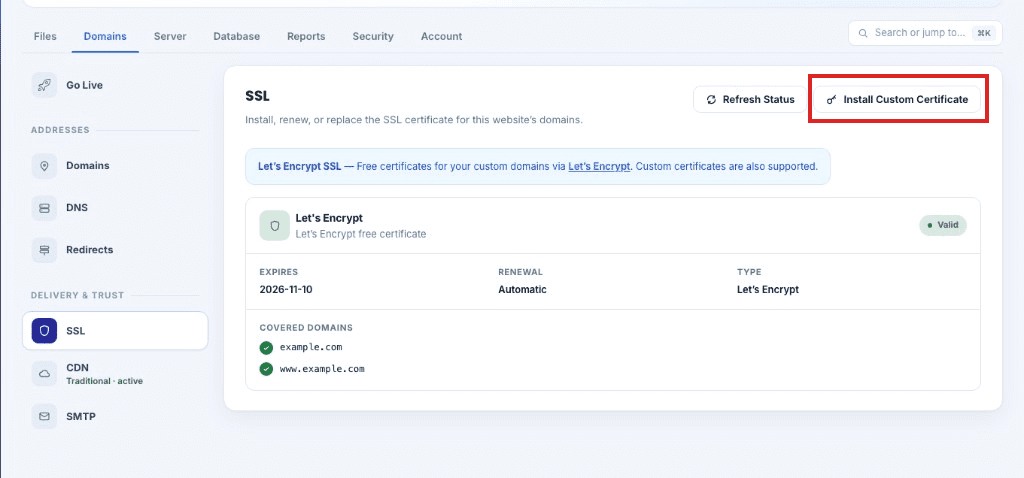The image size is (1024, 478).
Task: Click Let's Encrypt free certificate subtitle
Action: pyautogui.click(x=360, y=234)
